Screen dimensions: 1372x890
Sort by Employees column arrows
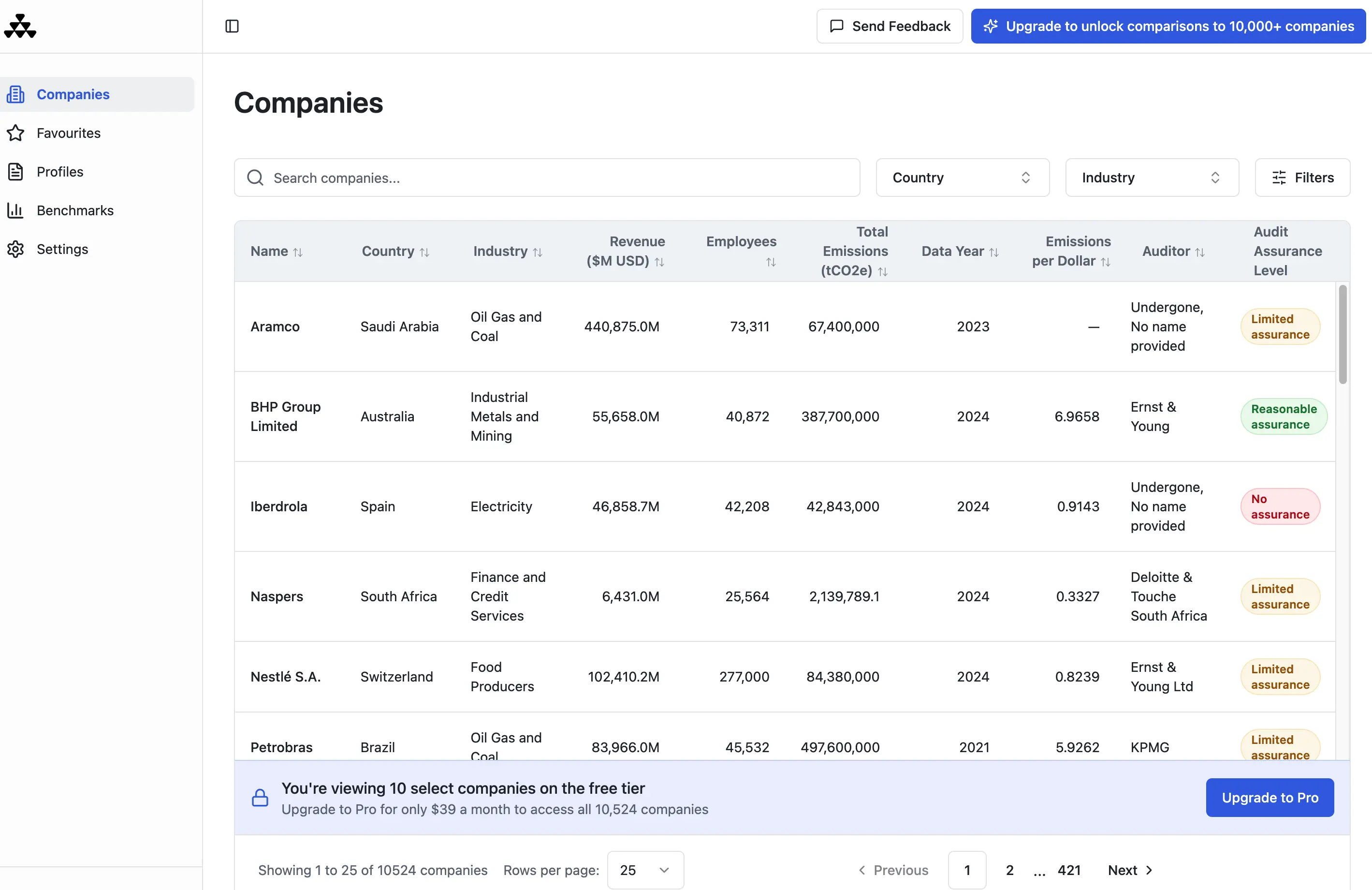pos(771,263)
